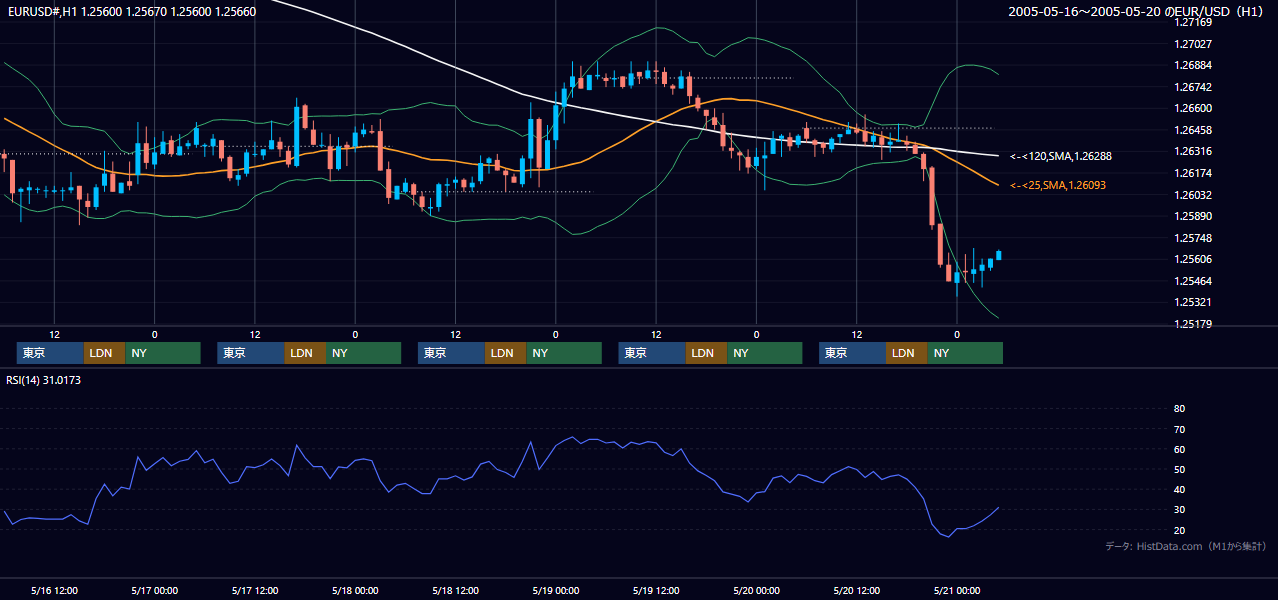The height and width of the screenshot is (600, 1278).
Task: Click price axis value 1.26174
Action: point(1193,173)
